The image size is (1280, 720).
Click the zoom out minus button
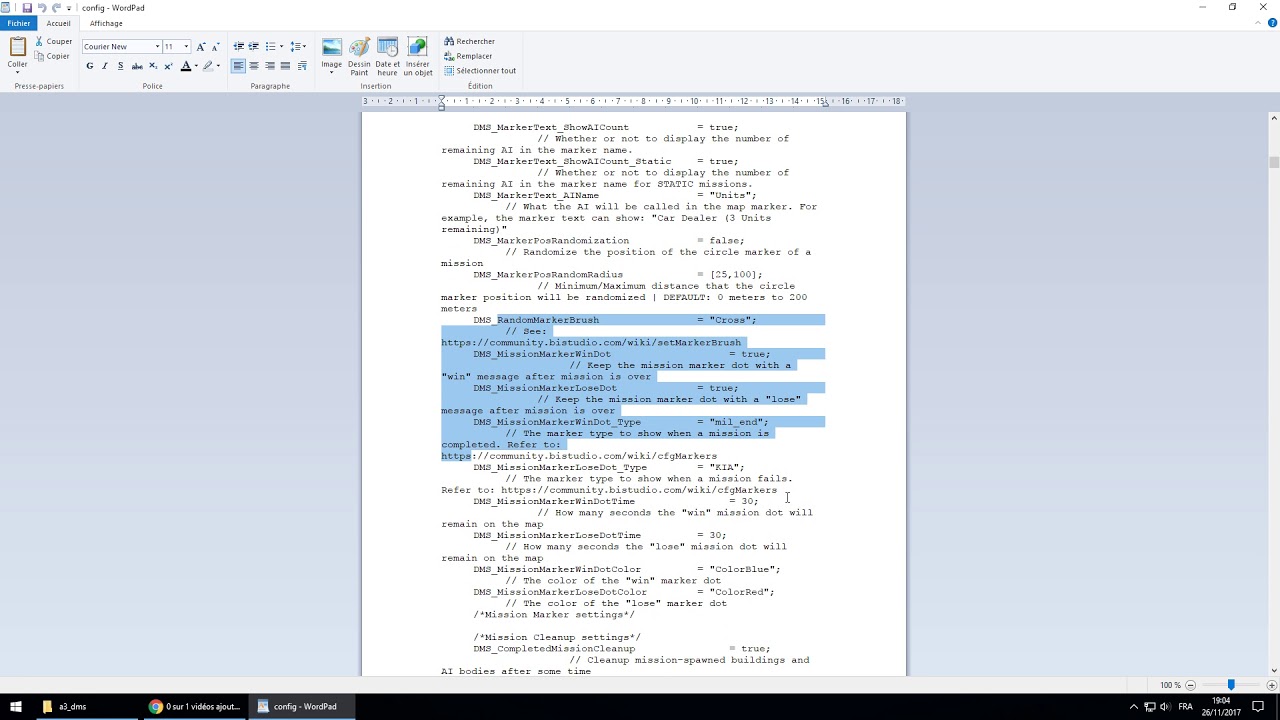tap(1190, 685)
